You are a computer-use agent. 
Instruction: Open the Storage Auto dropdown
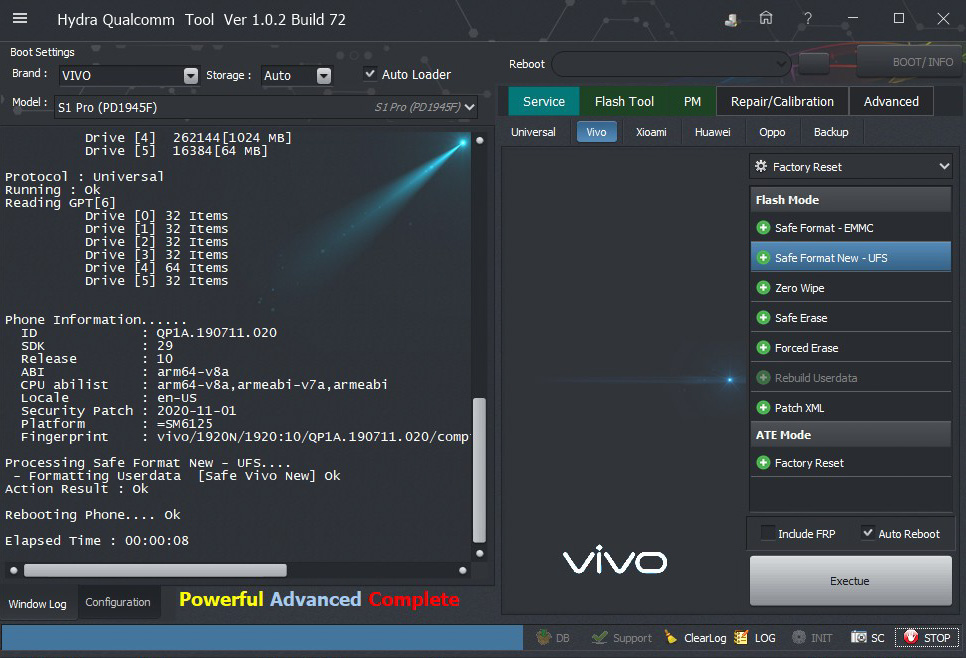(x=323, y=76)
